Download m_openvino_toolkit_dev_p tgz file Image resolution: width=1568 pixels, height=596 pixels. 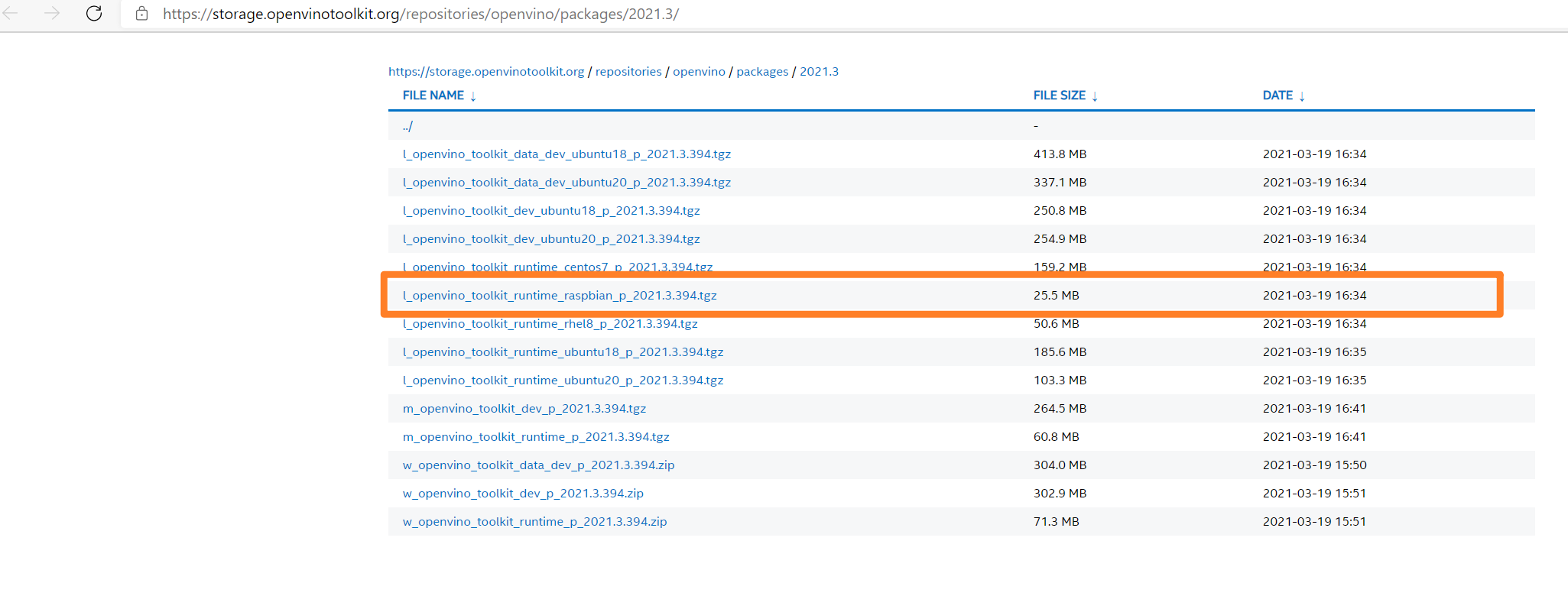[524, 409]
